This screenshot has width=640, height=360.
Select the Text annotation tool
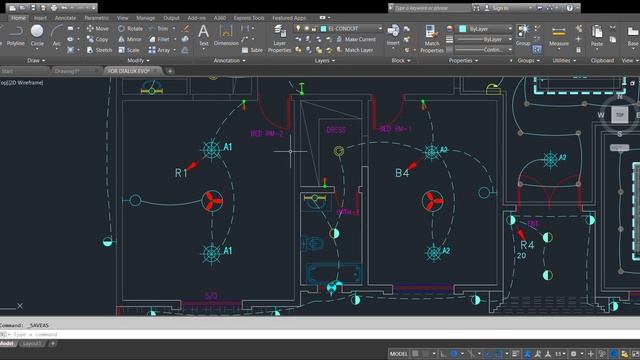pos(203,35)
